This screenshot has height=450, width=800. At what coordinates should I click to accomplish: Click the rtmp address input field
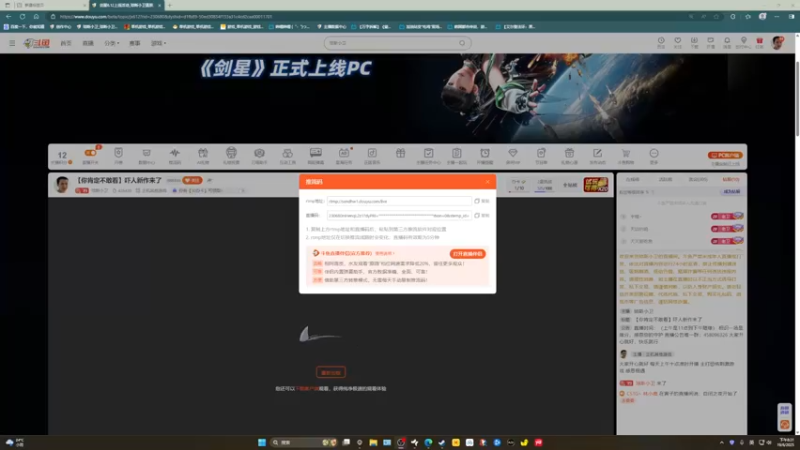pos(399,201)
